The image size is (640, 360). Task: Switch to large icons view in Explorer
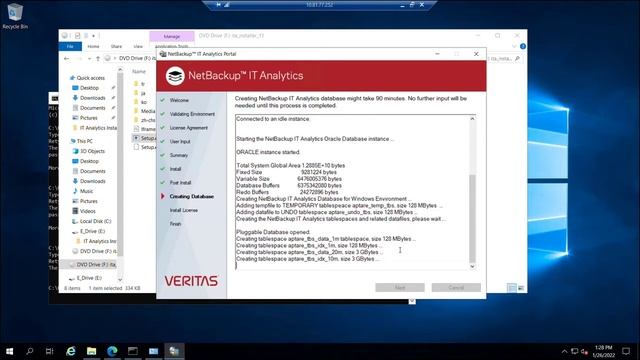[x=521, y=288]
